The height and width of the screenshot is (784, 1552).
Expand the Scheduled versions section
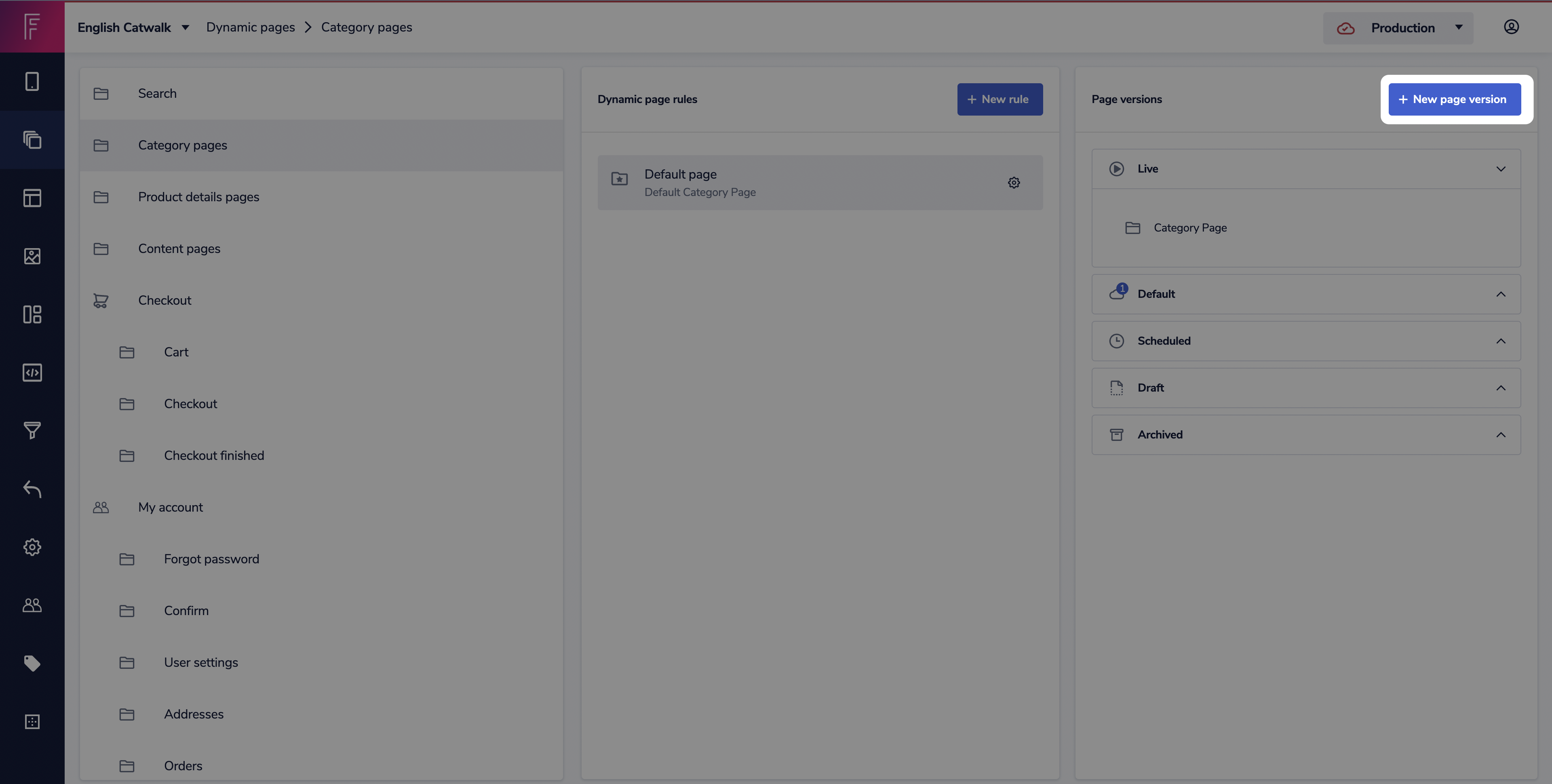1500,341
